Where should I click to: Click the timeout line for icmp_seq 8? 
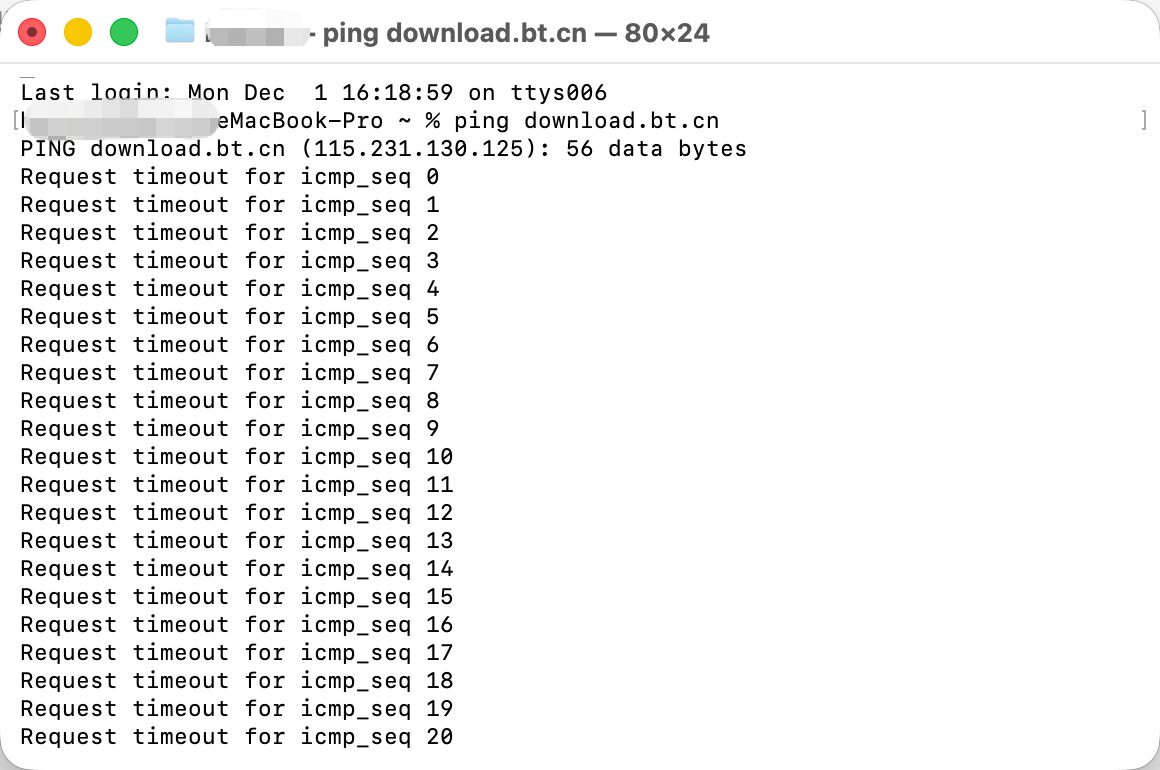click(x=230, y=401)
